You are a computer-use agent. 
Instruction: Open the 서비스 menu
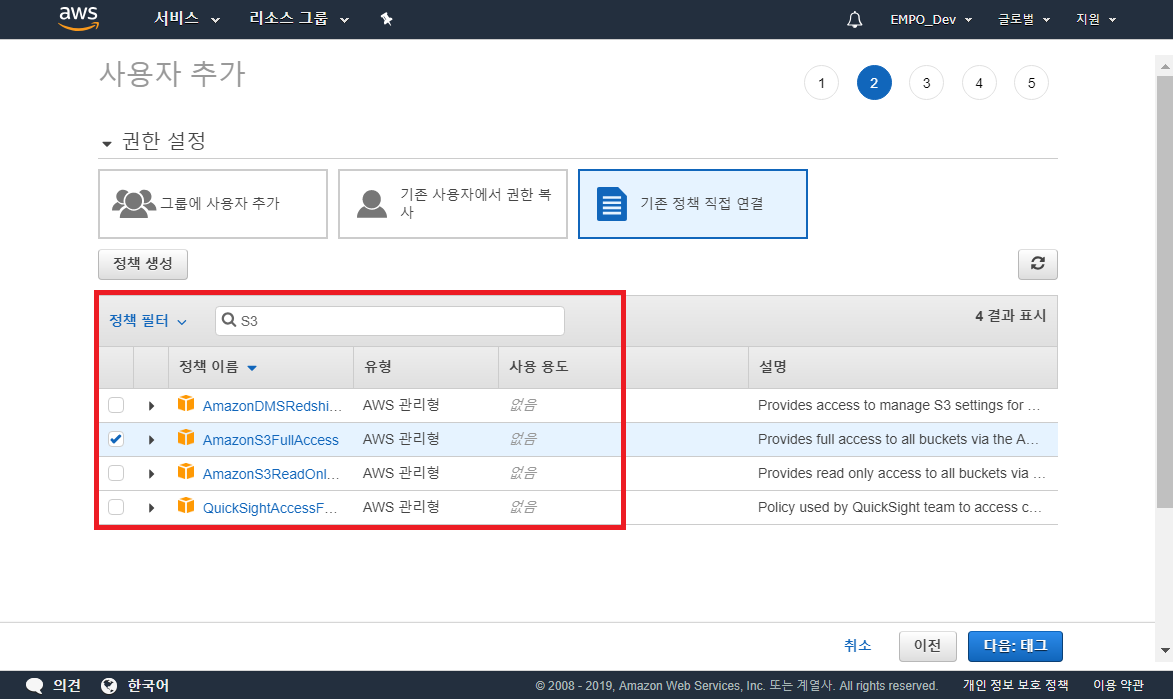[x=186, y=19]
